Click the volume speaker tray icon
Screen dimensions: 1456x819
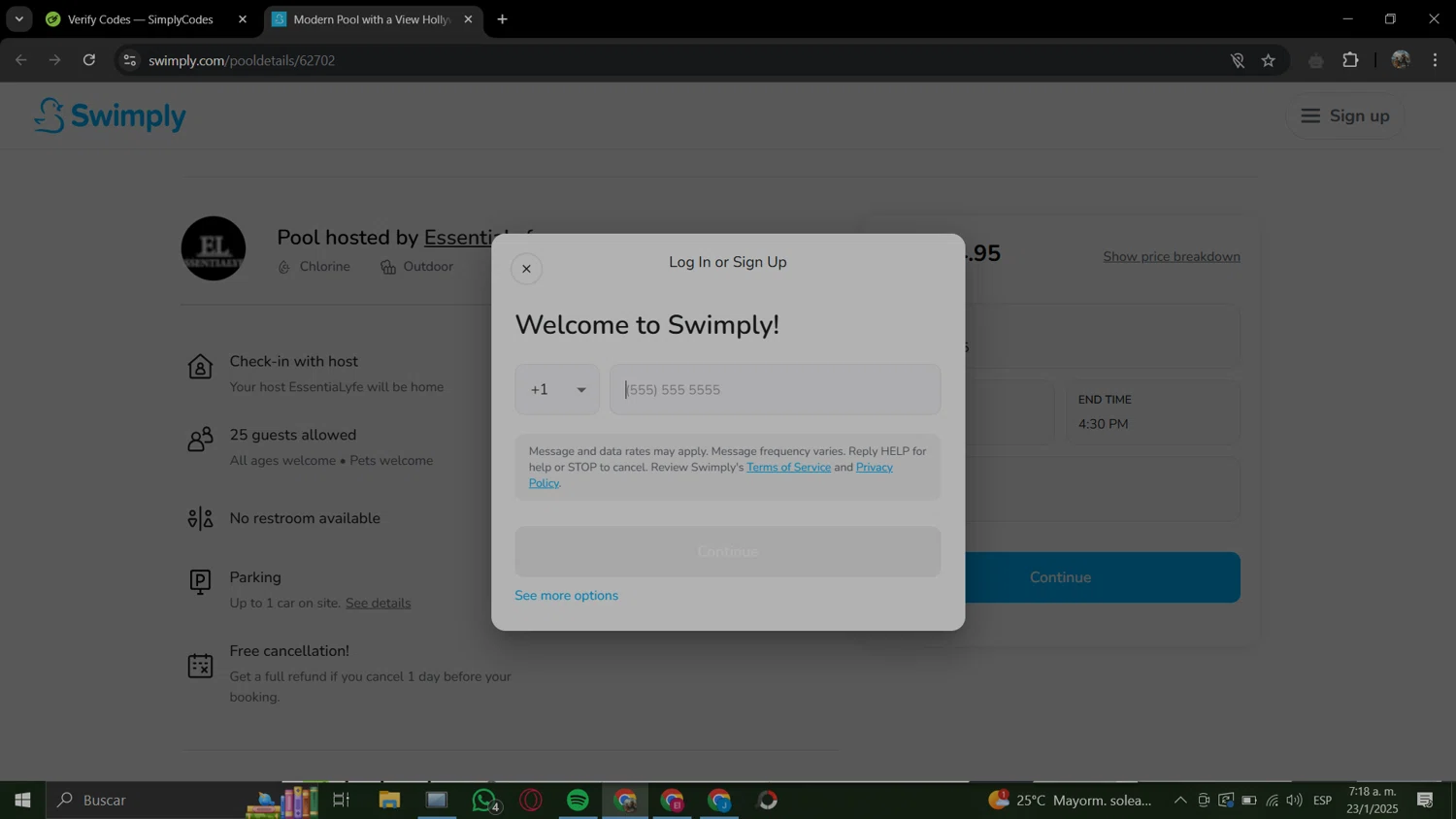[x=1294, y=800]
